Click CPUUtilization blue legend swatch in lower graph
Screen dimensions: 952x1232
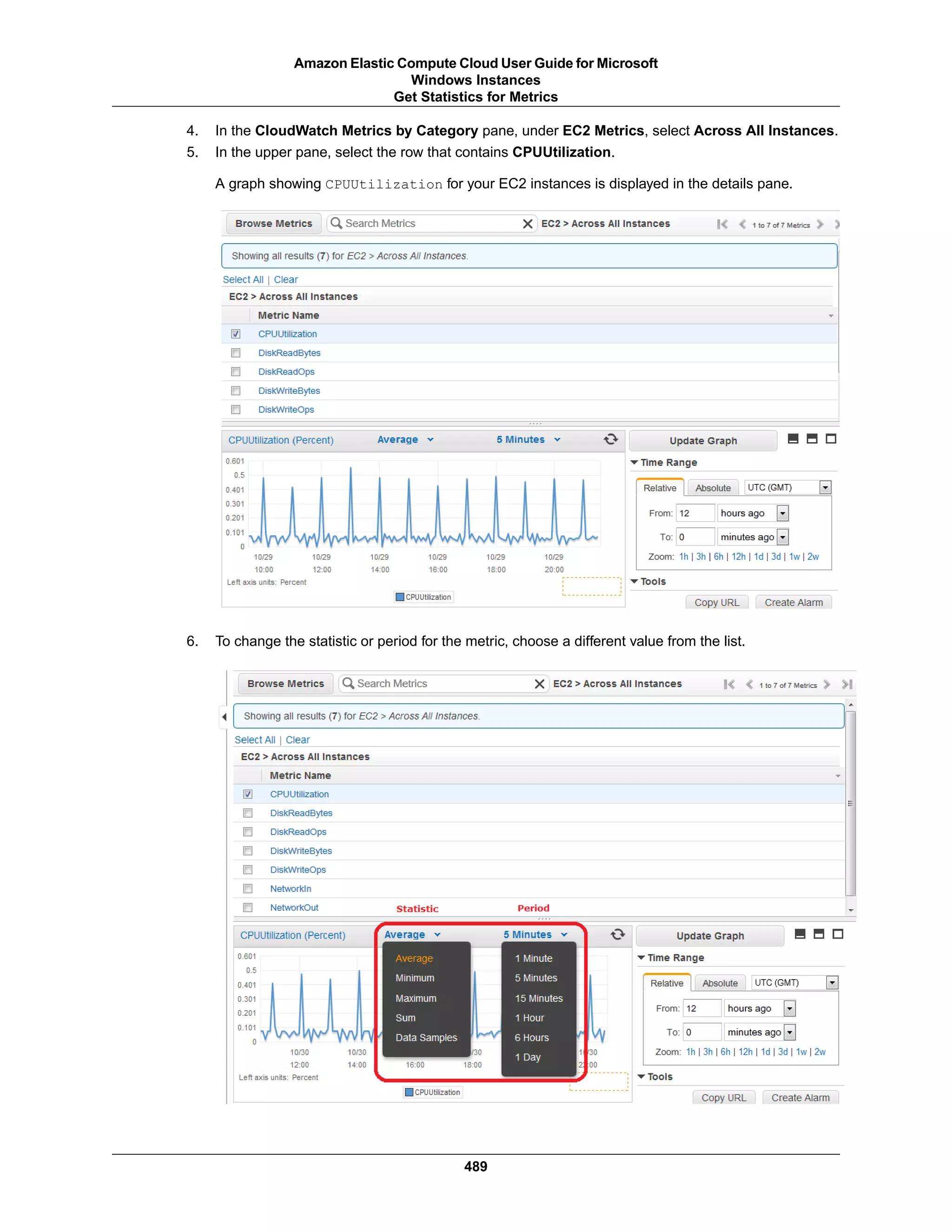[410, 1092]
